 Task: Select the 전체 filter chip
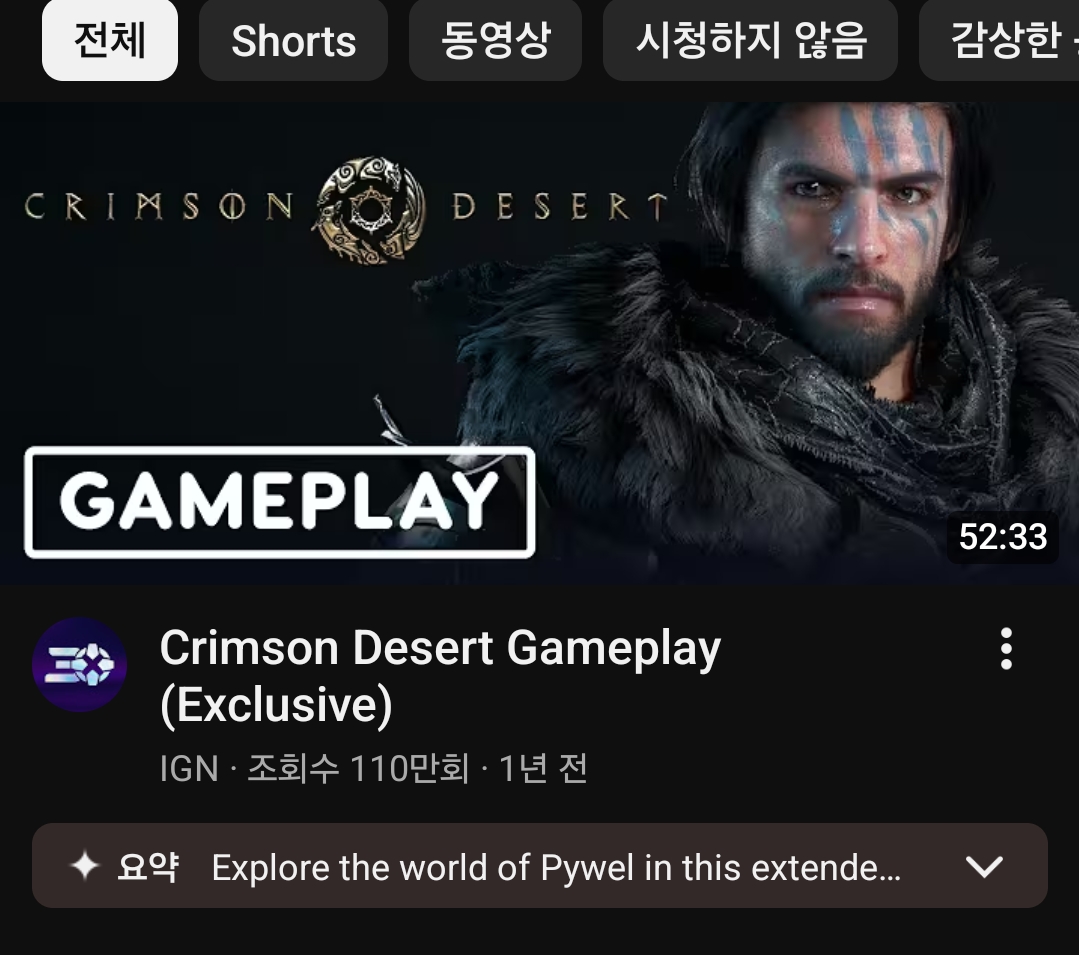click(109, 40)
